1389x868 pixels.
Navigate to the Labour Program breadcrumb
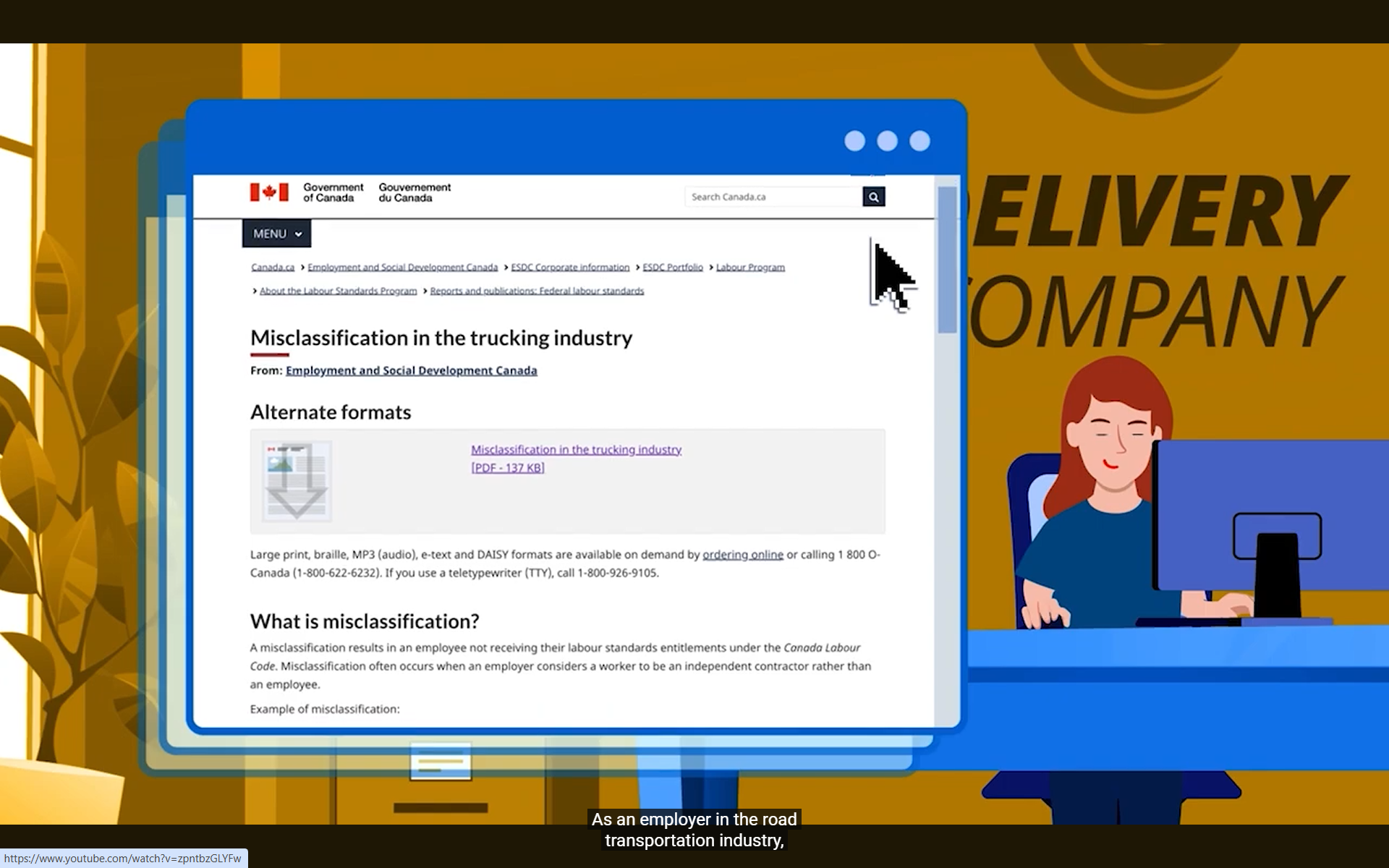tap(750, 268)
